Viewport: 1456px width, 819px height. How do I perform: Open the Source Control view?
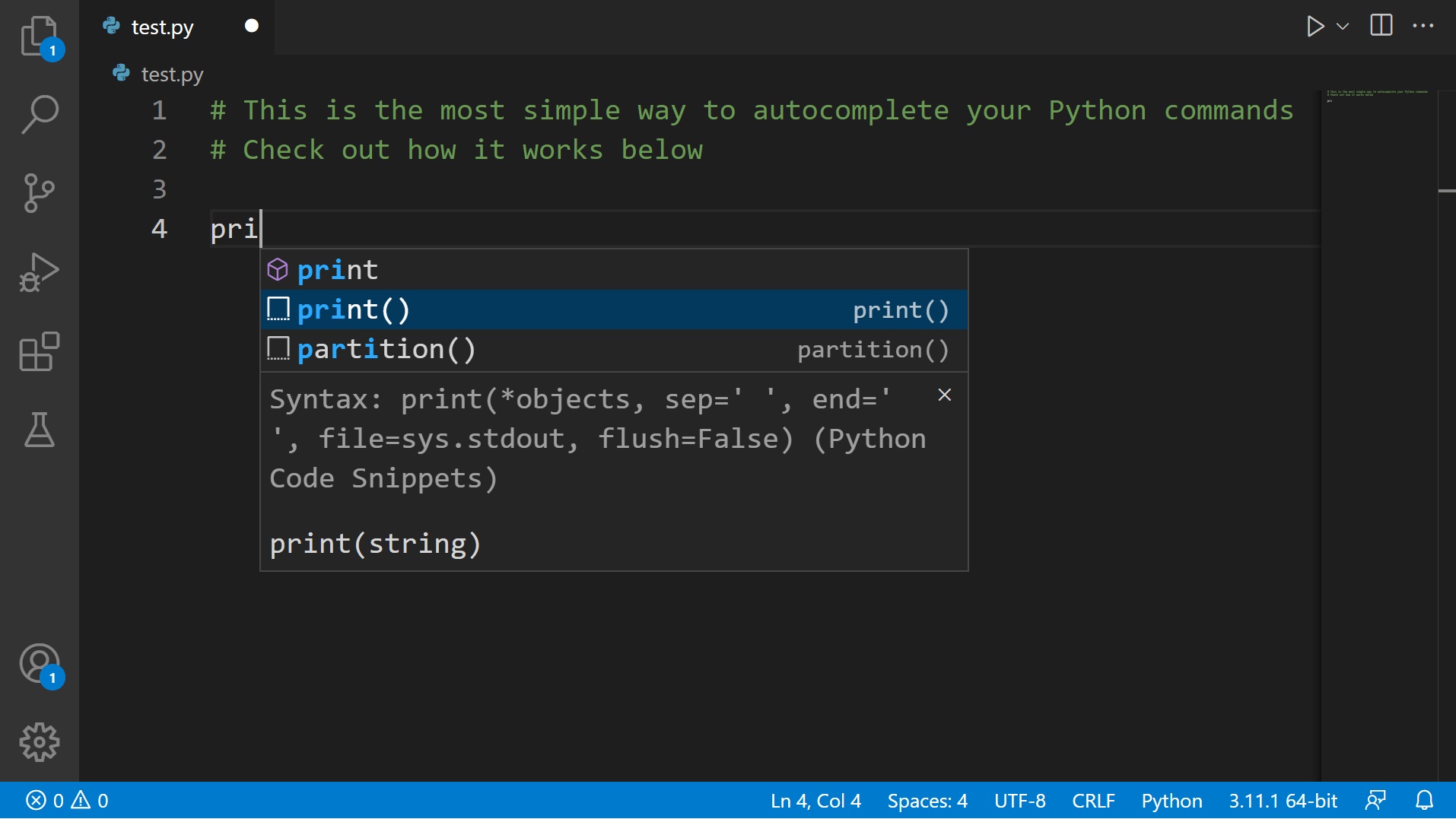pos(39,192)
